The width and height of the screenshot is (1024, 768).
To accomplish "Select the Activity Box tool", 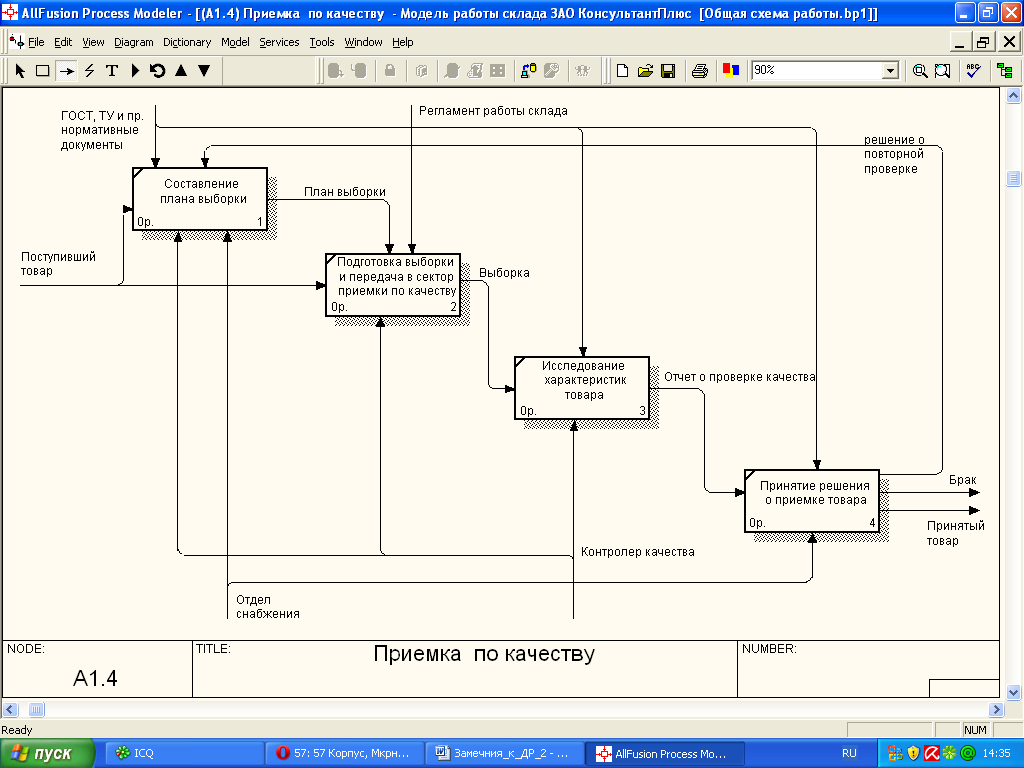I will [x=42, y=71].
